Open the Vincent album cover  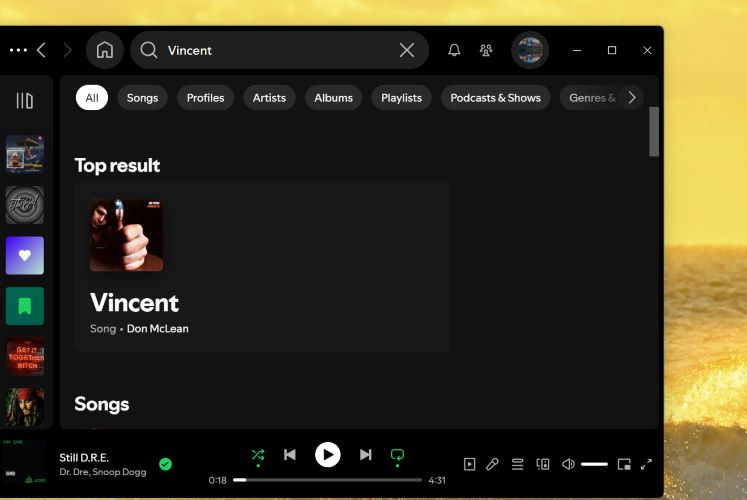pyautogui.click(x=127, y=235)
